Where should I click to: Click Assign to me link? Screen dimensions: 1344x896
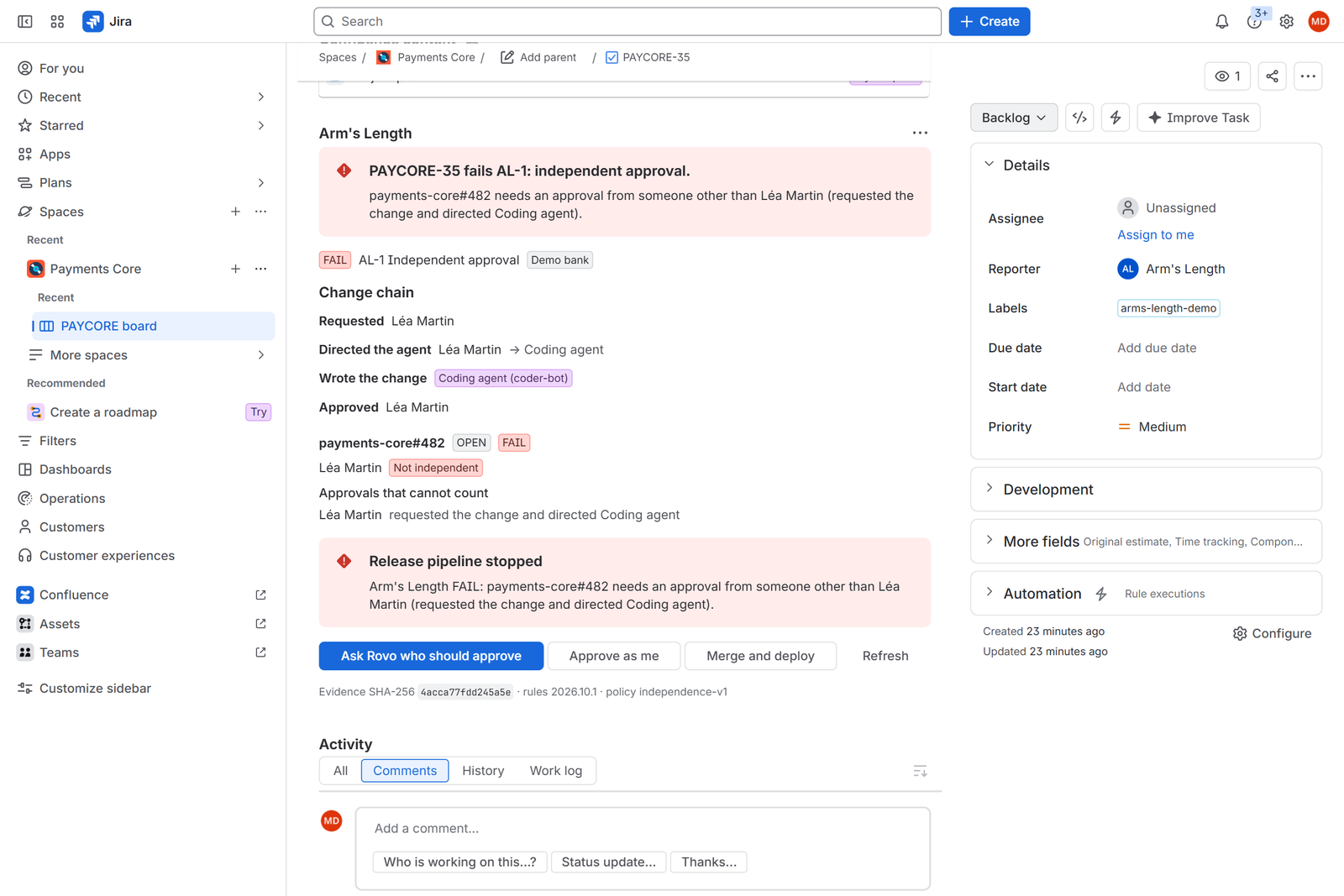[1155, 235]
